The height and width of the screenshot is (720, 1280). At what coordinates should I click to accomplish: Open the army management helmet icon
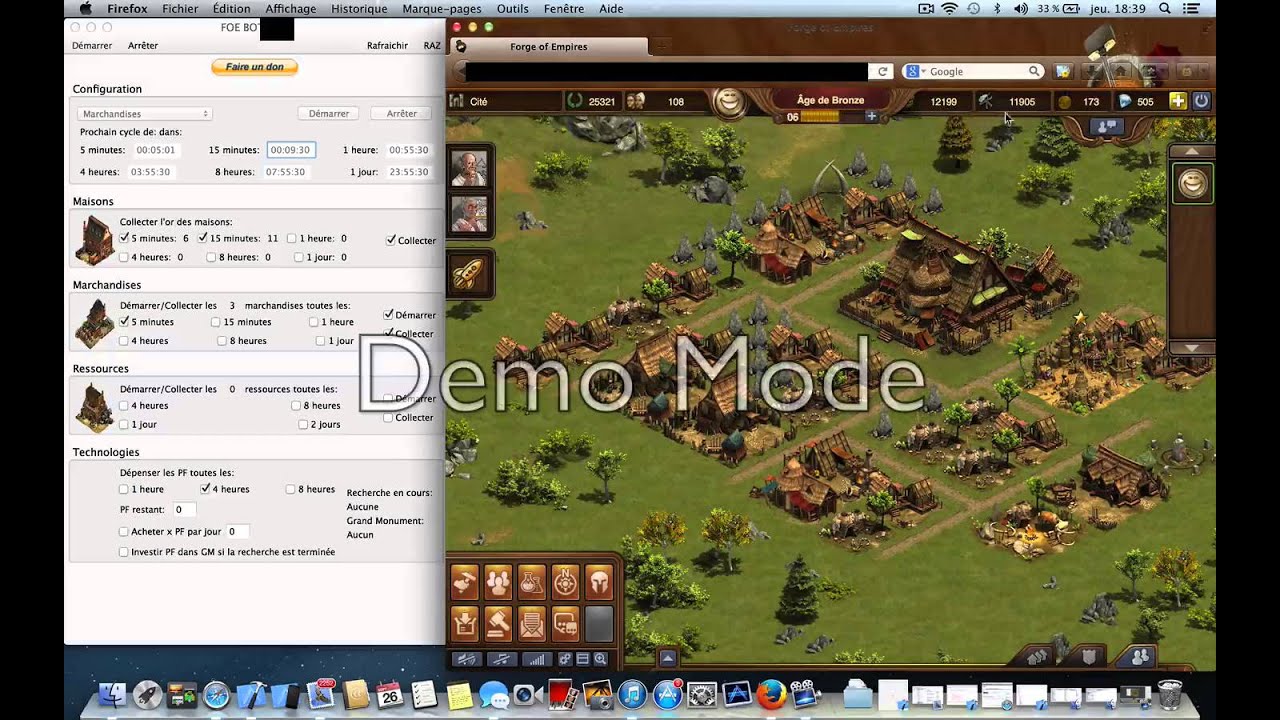pyautogui.click(x=598, y=581)
